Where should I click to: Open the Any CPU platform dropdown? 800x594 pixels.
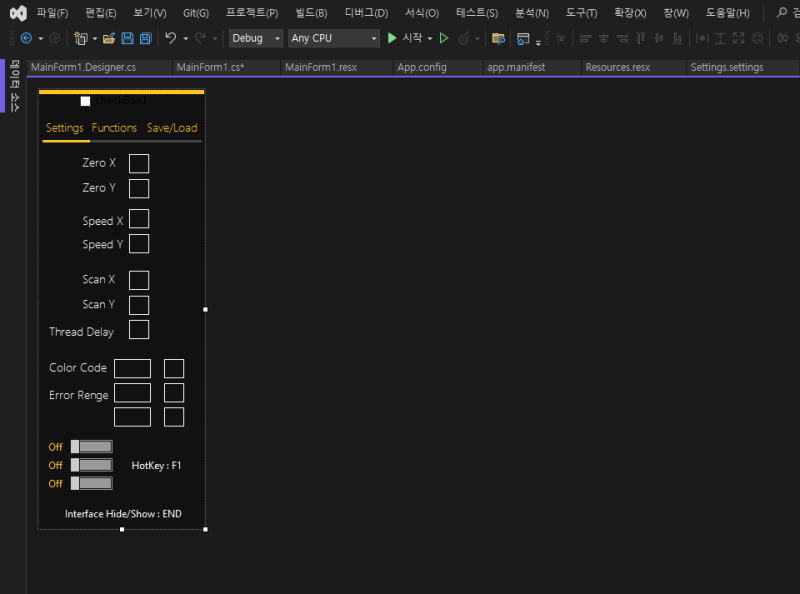(x=333, y=38)
